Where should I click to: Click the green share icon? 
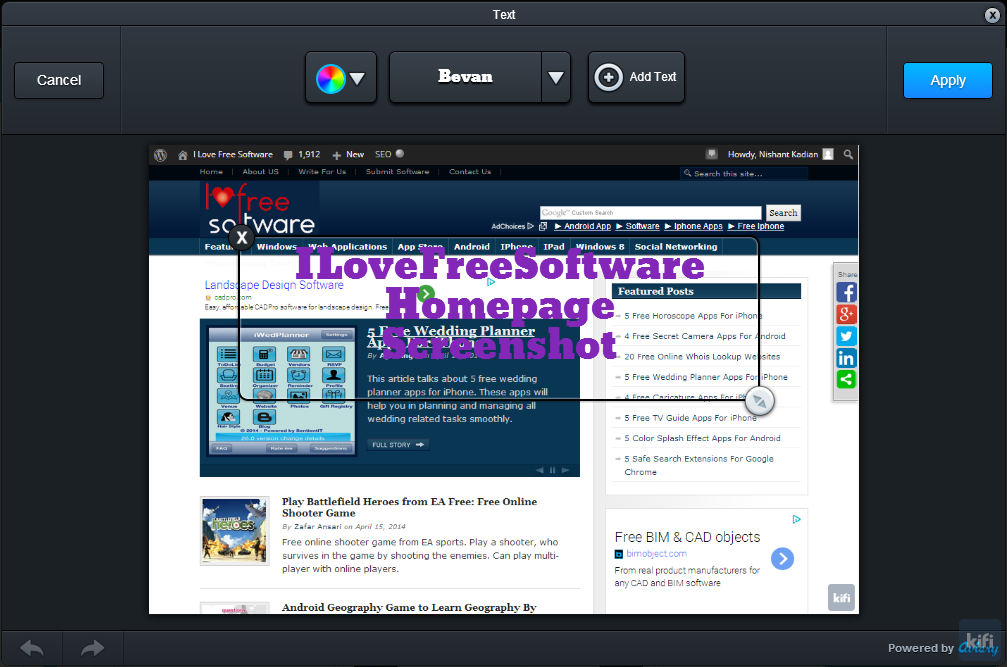[846, 379]
